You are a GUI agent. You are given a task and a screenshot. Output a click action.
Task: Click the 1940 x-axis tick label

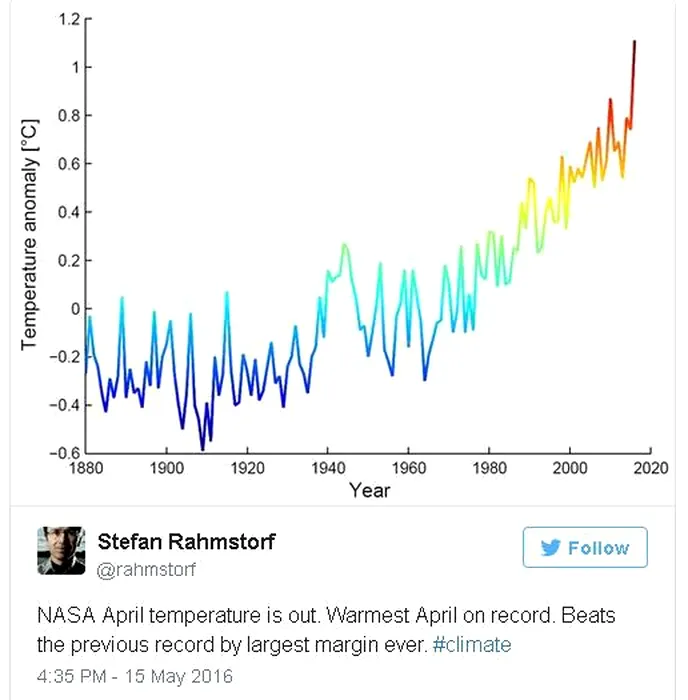click(327, 468)
